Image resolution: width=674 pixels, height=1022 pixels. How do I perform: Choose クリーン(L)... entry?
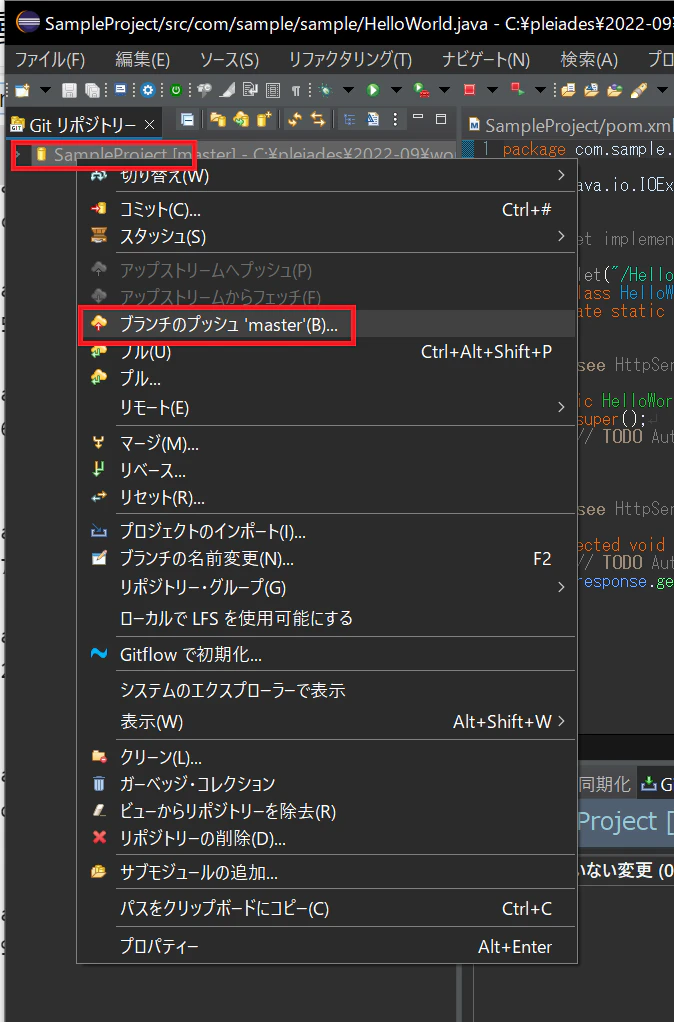click(327, 757)
